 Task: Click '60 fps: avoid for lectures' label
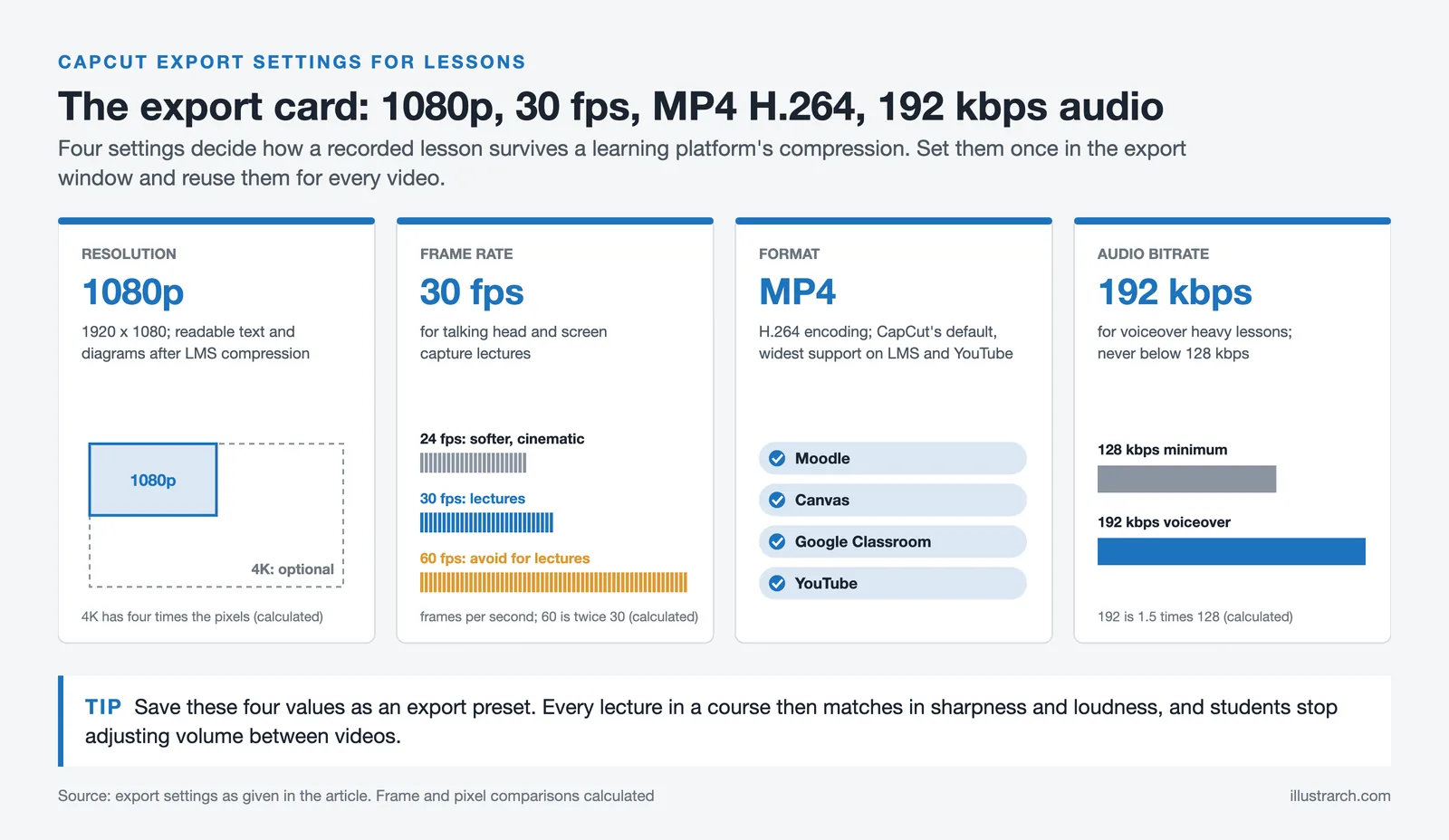click(x=504, y=558)
